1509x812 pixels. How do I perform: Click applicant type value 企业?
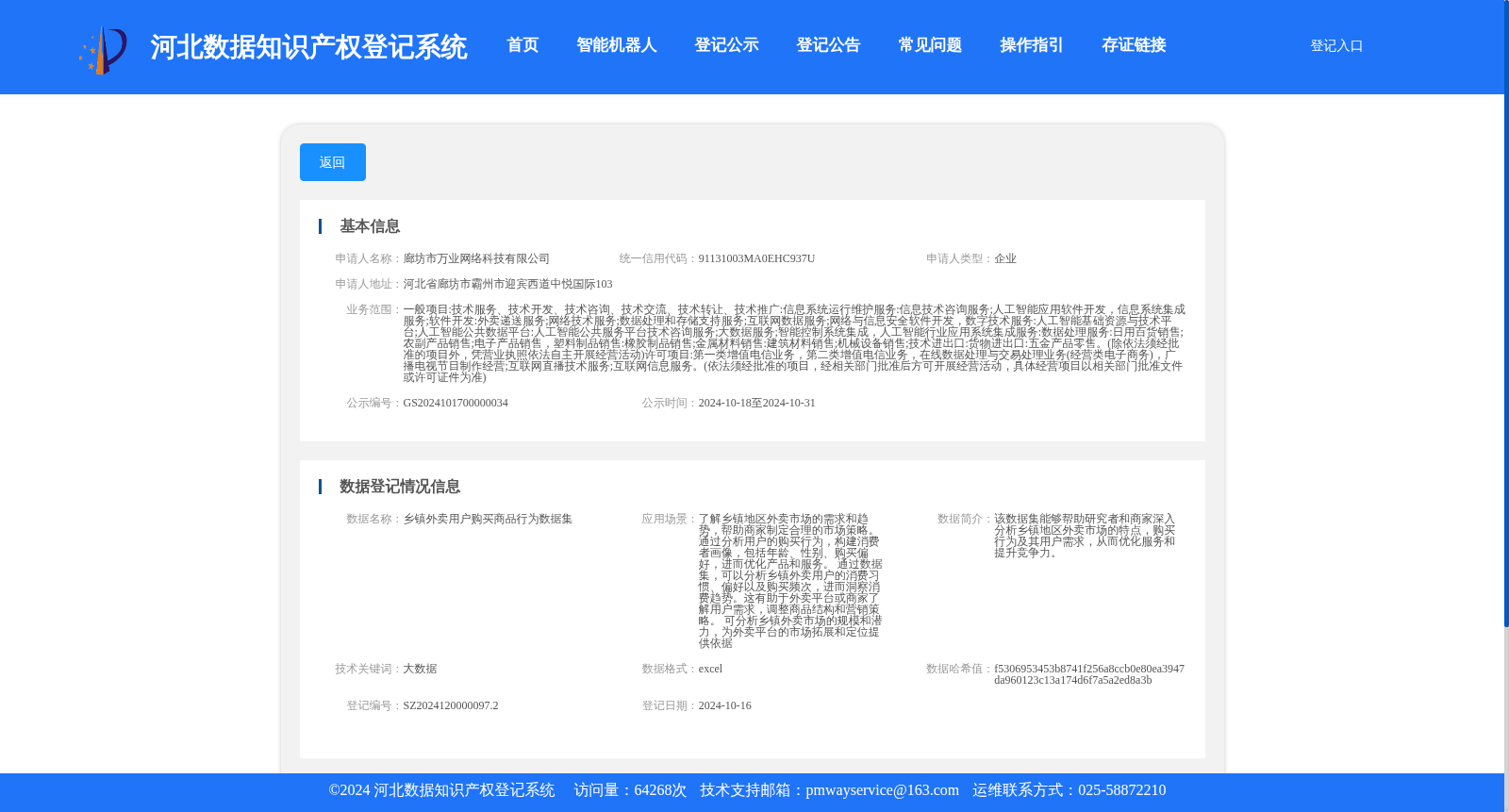tap(1005, 258)
